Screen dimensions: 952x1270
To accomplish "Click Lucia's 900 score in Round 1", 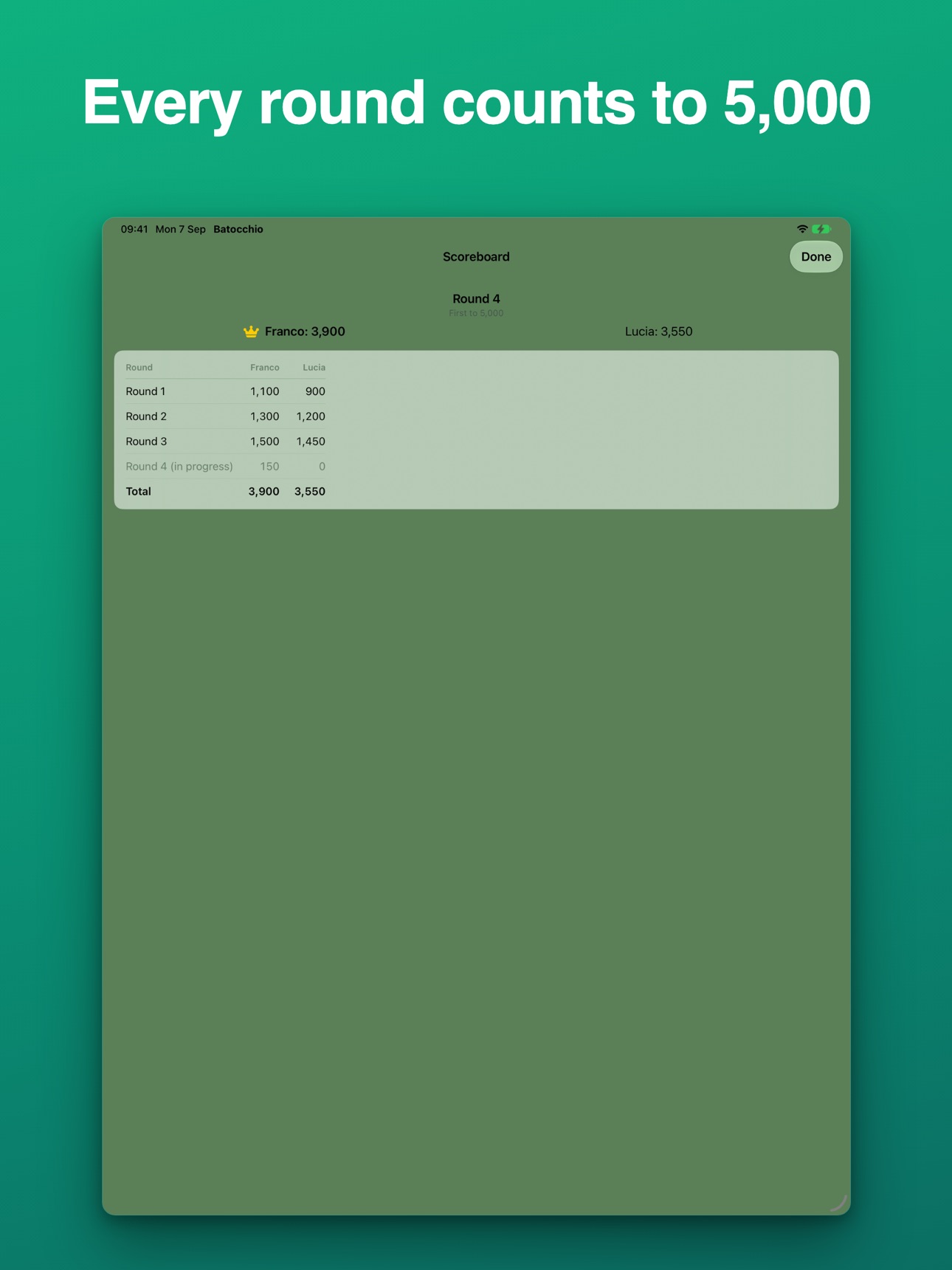I will (315, 391).
